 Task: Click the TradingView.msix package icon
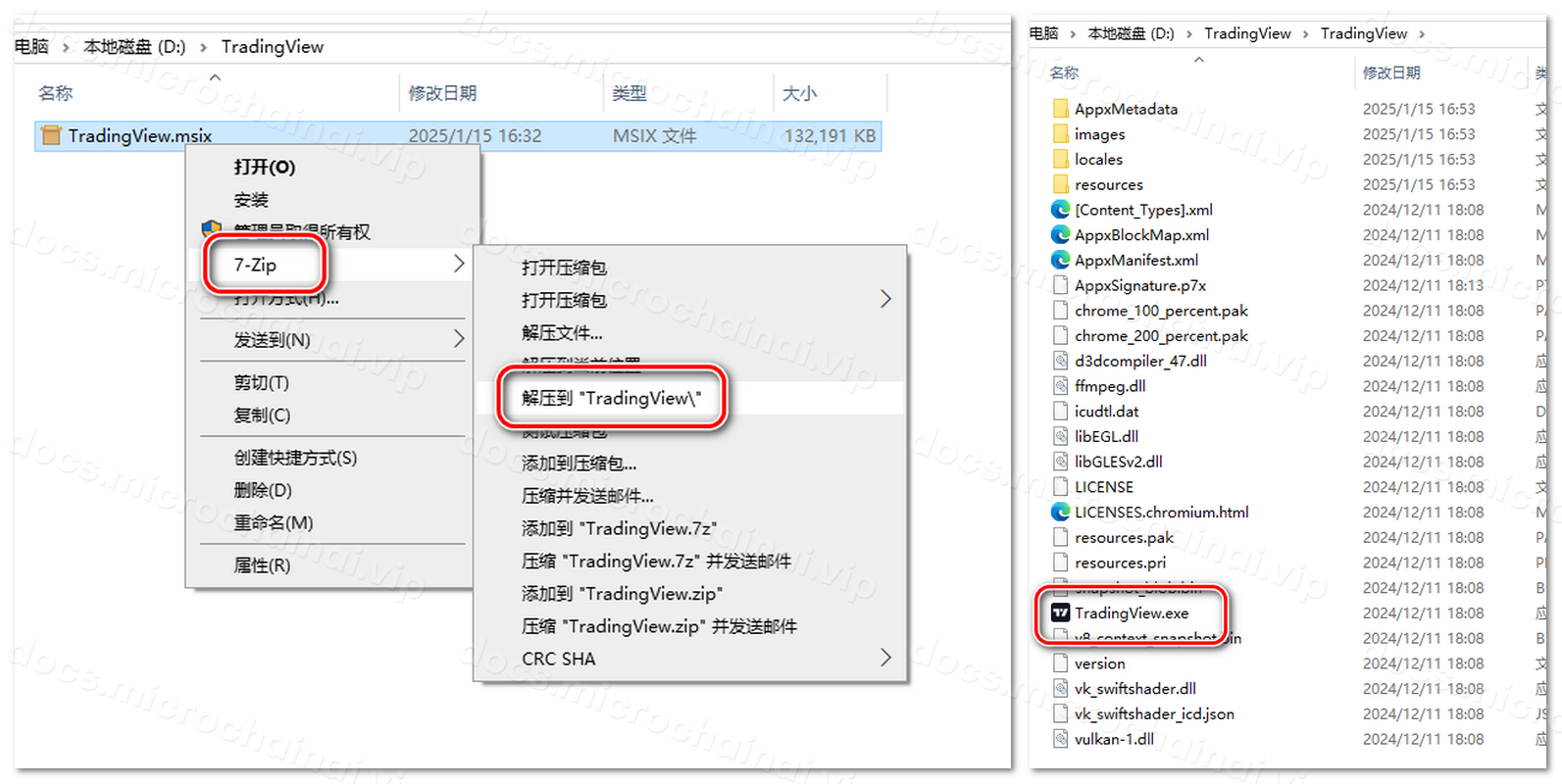point(51,135)
